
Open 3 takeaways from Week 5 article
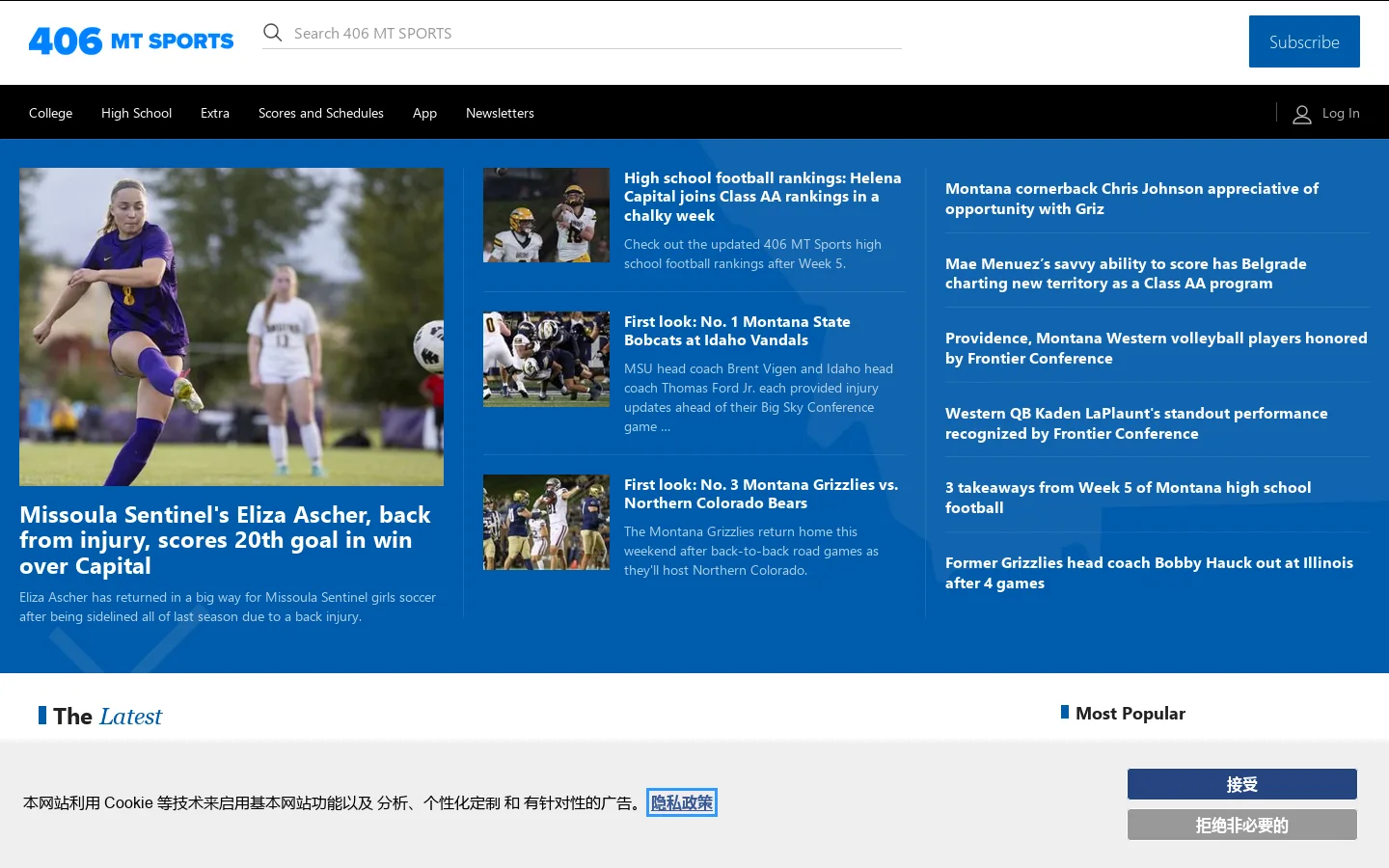tap(1128, 498)
